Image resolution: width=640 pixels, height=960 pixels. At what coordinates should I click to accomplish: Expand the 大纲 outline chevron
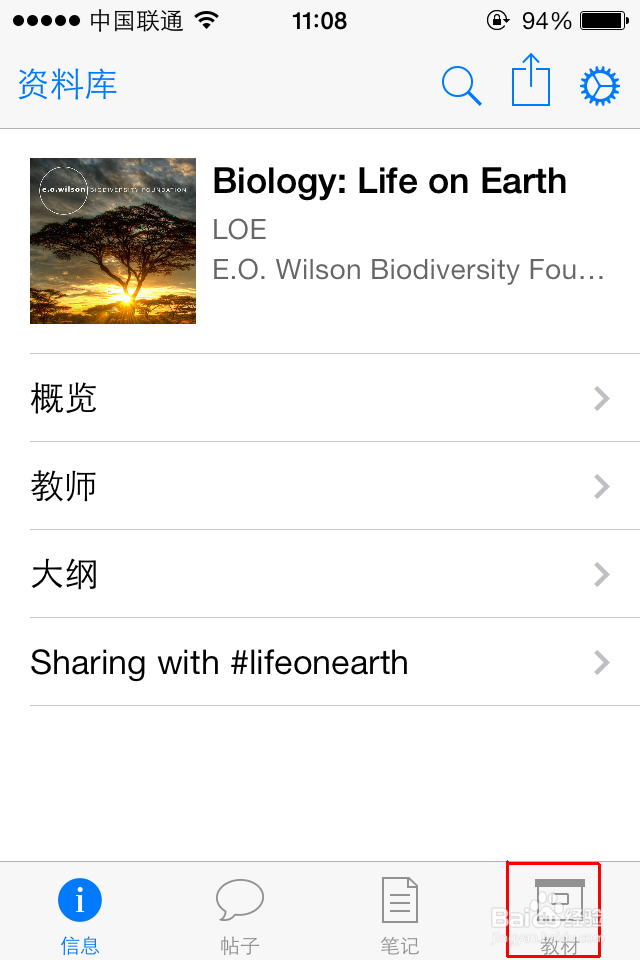click(601, 575)
